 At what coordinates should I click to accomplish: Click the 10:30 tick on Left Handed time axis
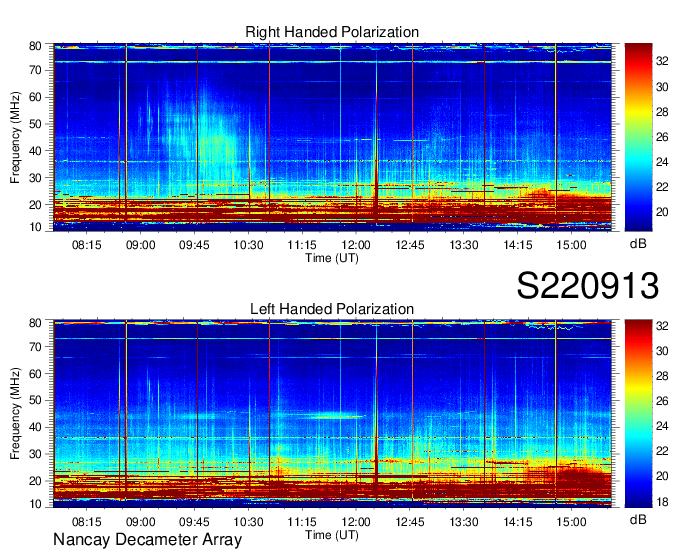point(248,522)
